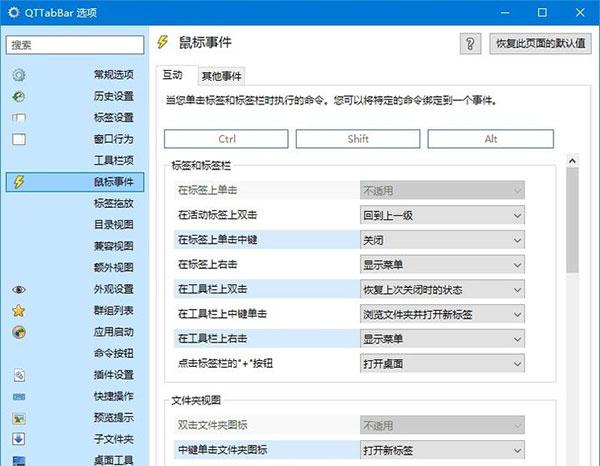
Task: Click the scrollbar up arrow
Action: 572,161
